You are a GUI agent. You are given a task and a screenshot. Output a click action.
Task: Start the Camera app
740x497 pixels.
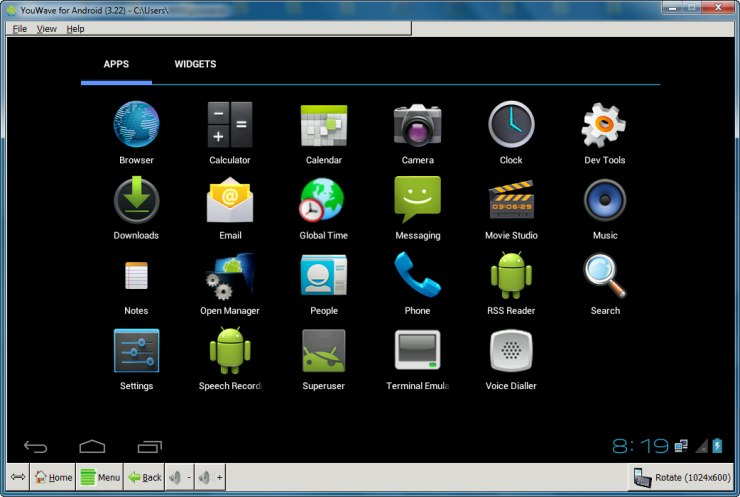point(418,125)
